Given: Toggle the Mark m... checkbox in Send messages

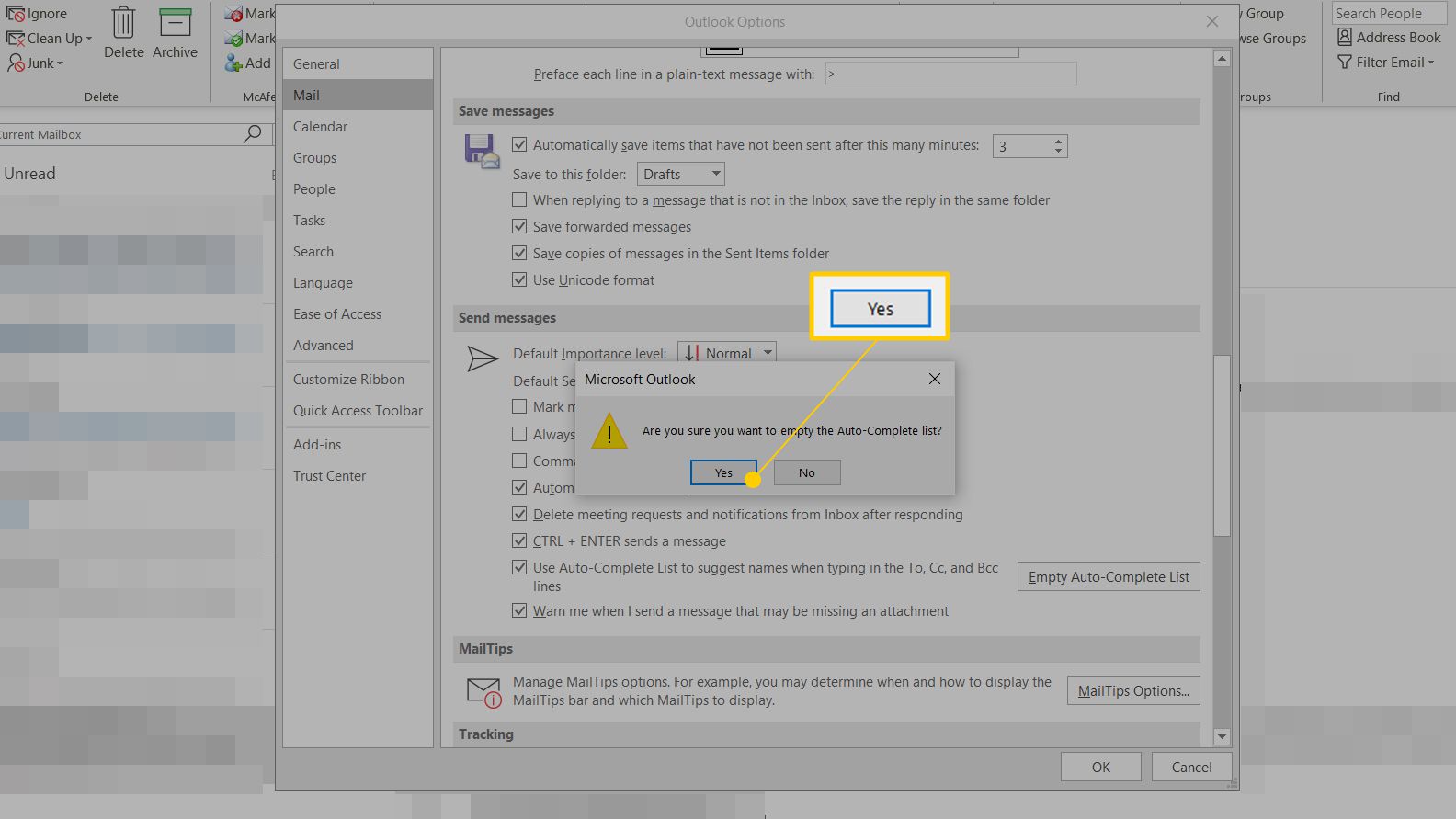Looking at the screenshot, I should [519, 406].
